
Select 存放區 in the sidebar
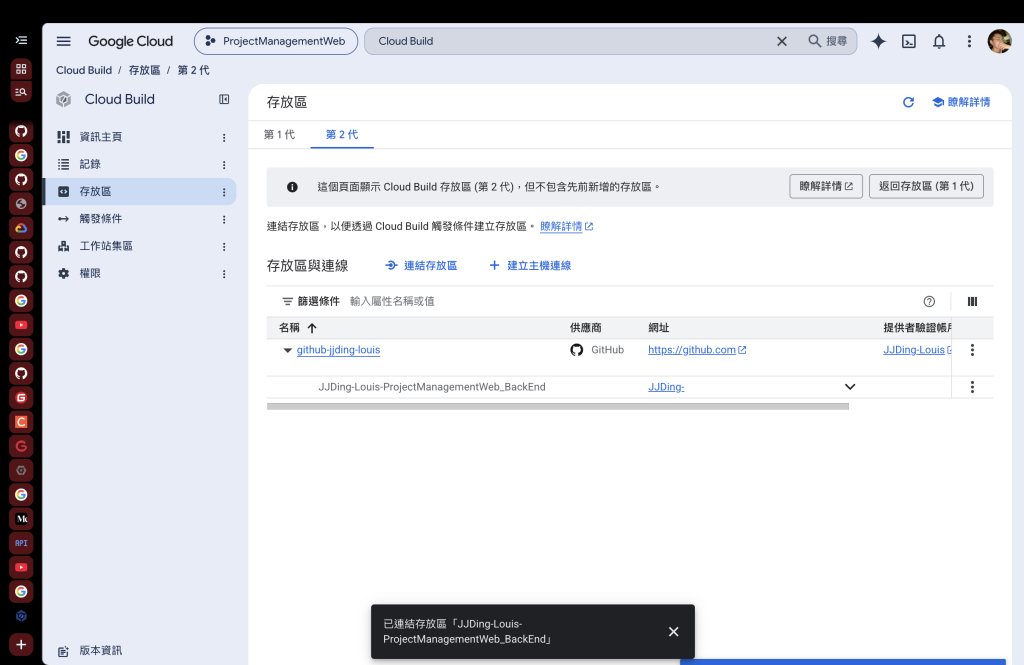[95, 191]
